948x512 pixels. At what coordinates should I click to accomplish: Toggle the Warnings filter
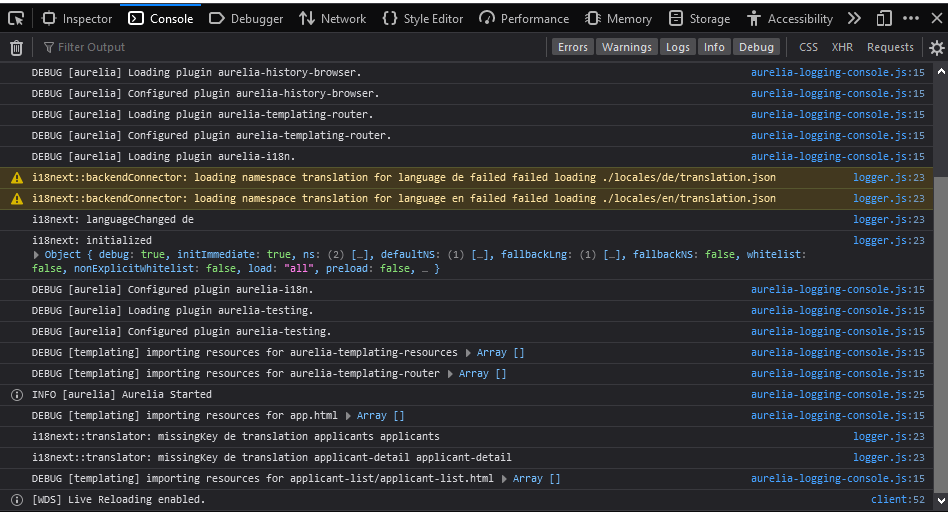click(x=627, y=47)
